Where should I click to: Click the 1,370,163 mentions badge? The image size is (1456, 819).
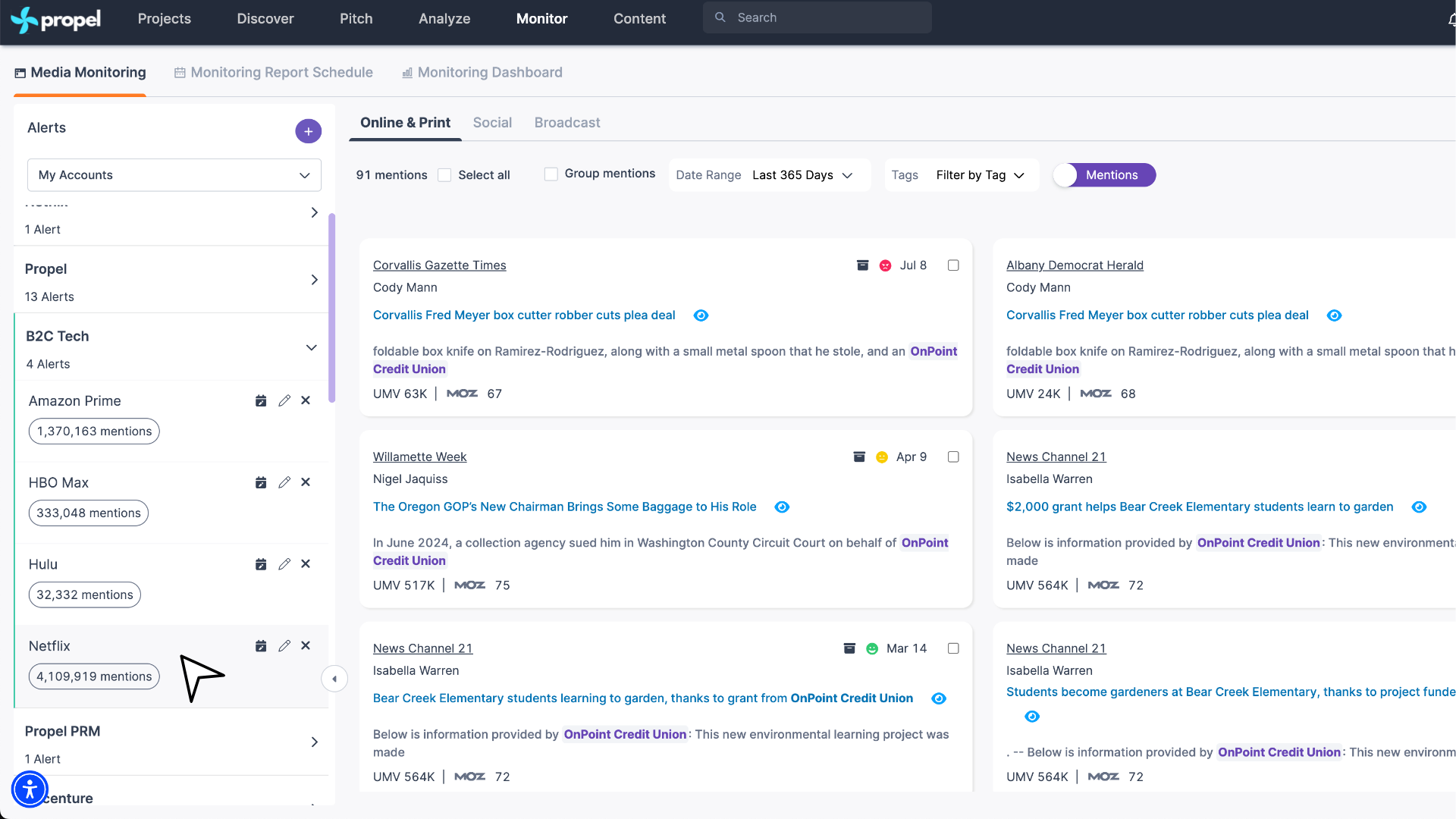click(x=94, y=431)
